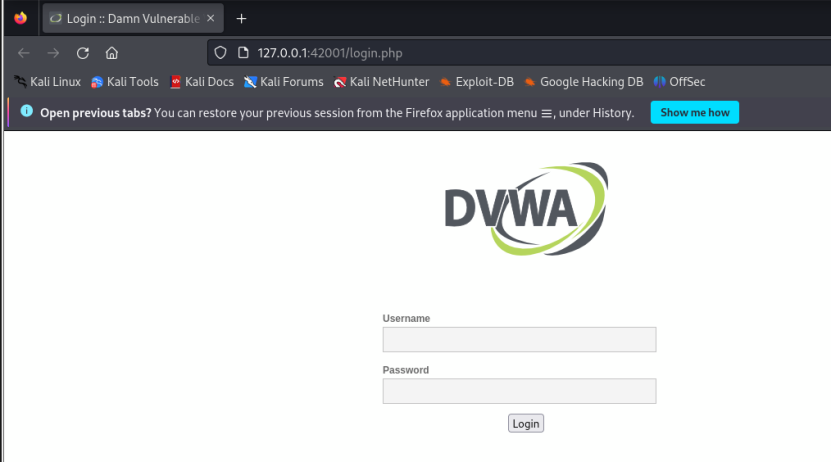Open the Kali Docs bookmark
Viewport: 831px width, 462px height.
[x=201, y=82]
